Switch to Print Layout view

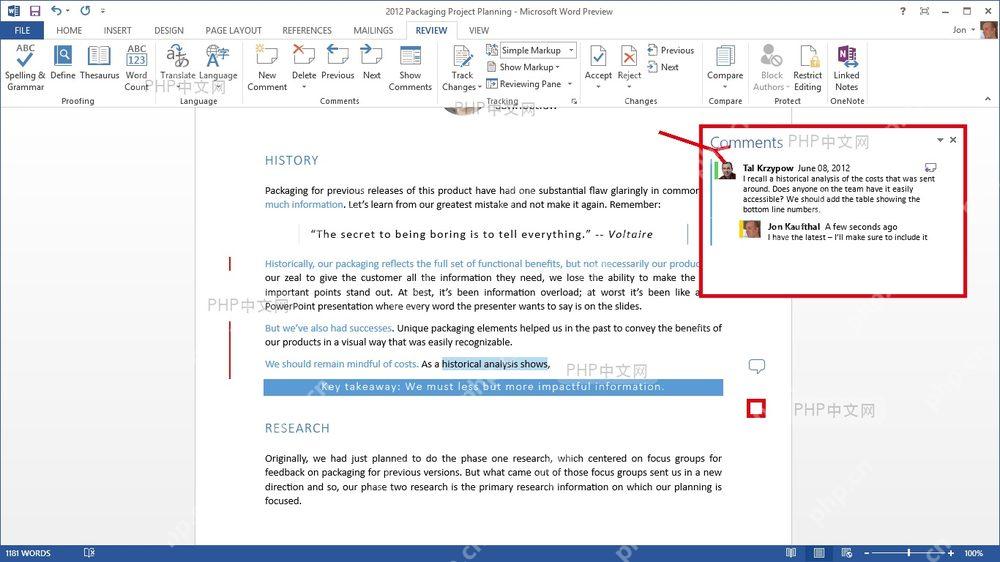click(819, 553)
